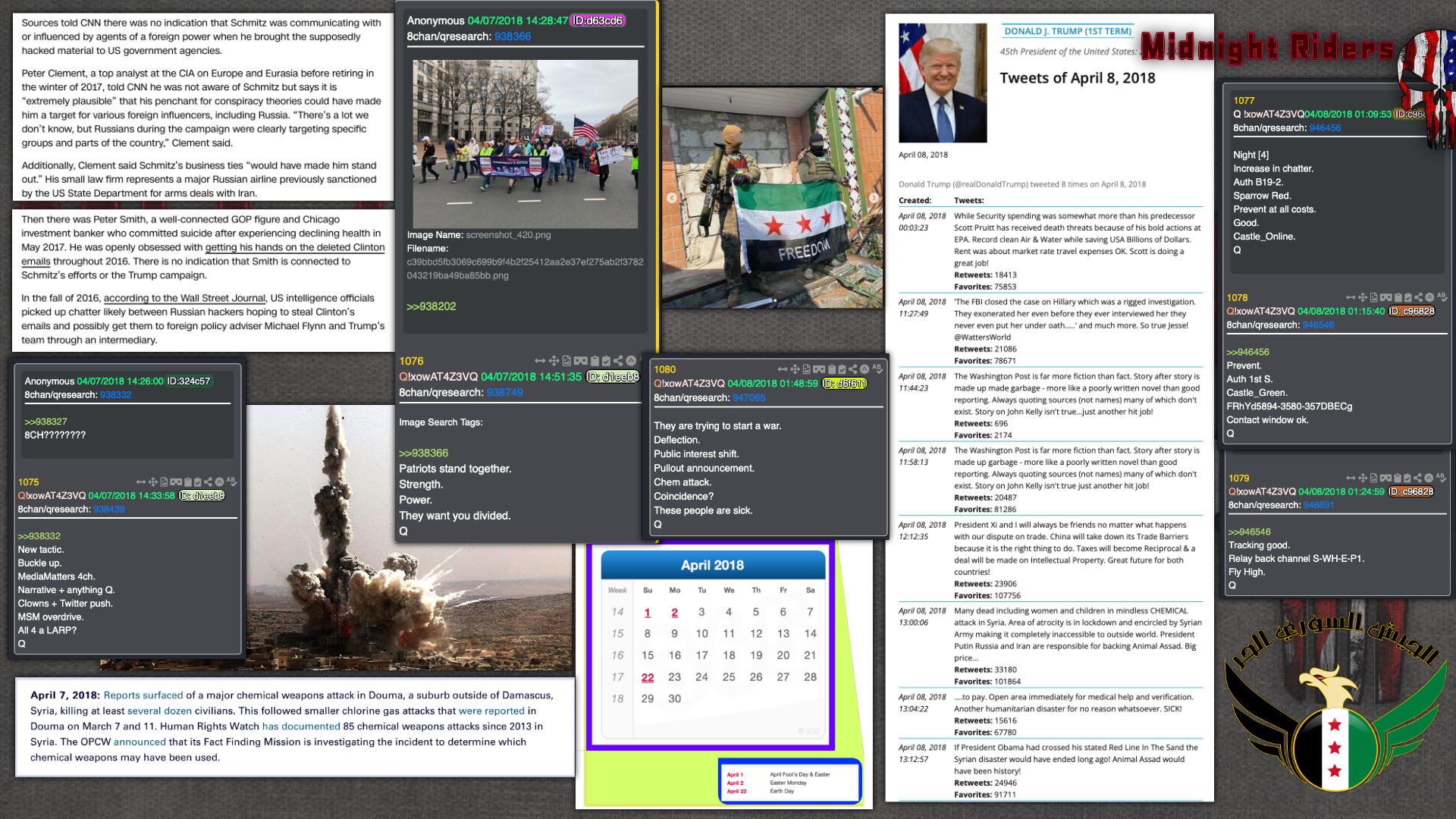Click the circled up-arrow icon on post 1078
The image size is (1456, 819).
pos(1429,297)
